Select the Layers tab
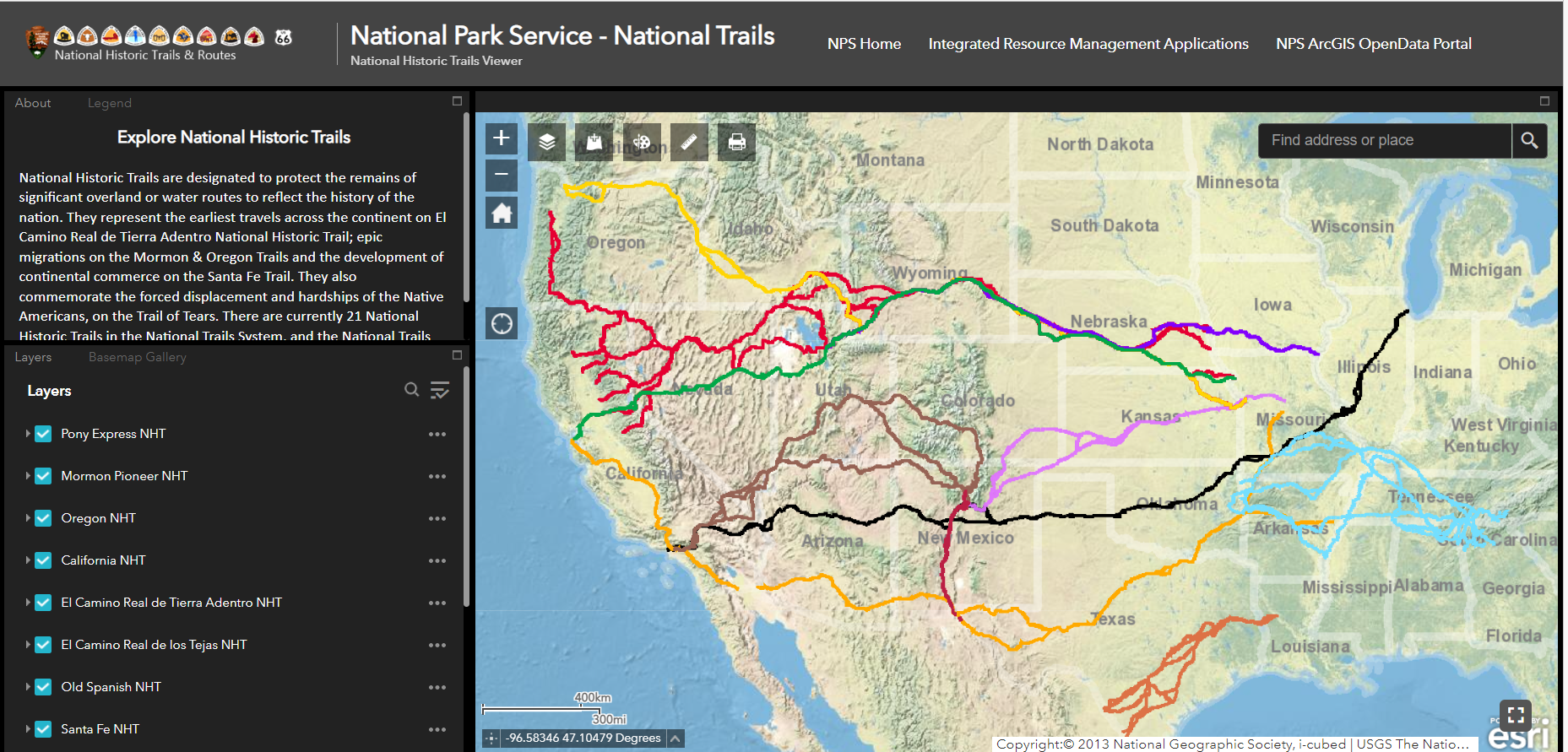Image resolution: width=1568 pixels, height=752 pixels. pos(33,357)
